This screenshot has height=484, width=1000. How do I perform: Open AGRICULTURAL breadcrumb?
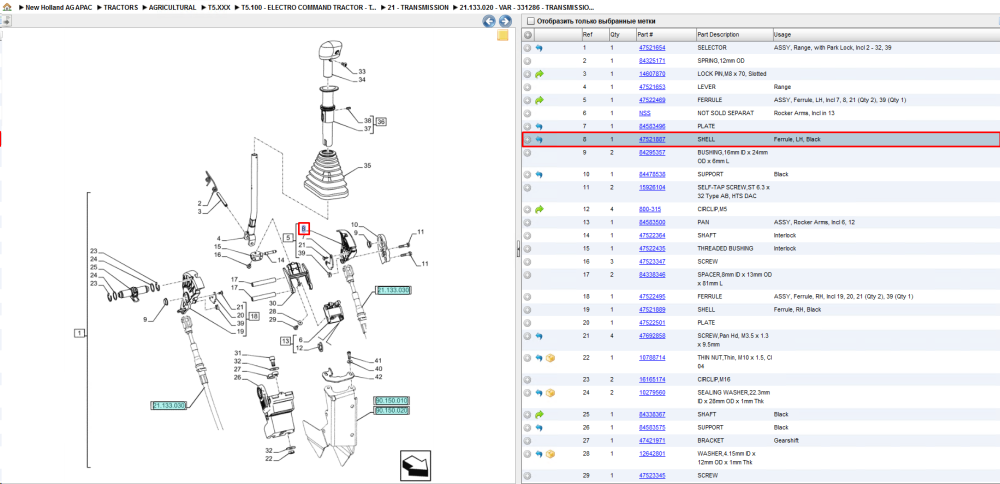[172, 8]
